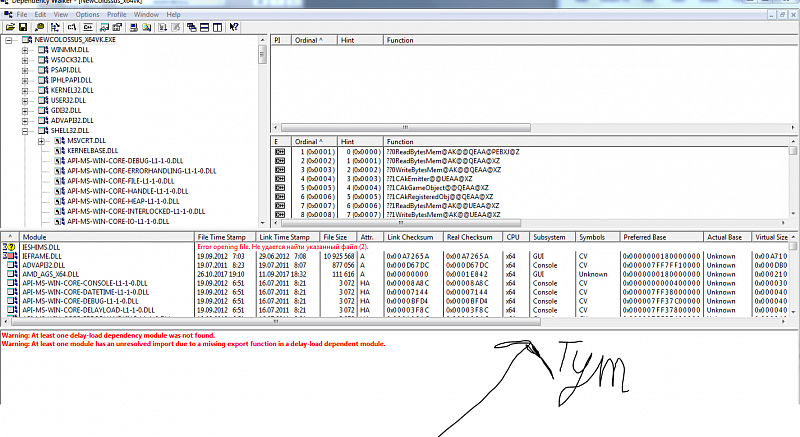Click the Module column header
Image resolution: width=800 pixels, height=437 pixels.
100,237
